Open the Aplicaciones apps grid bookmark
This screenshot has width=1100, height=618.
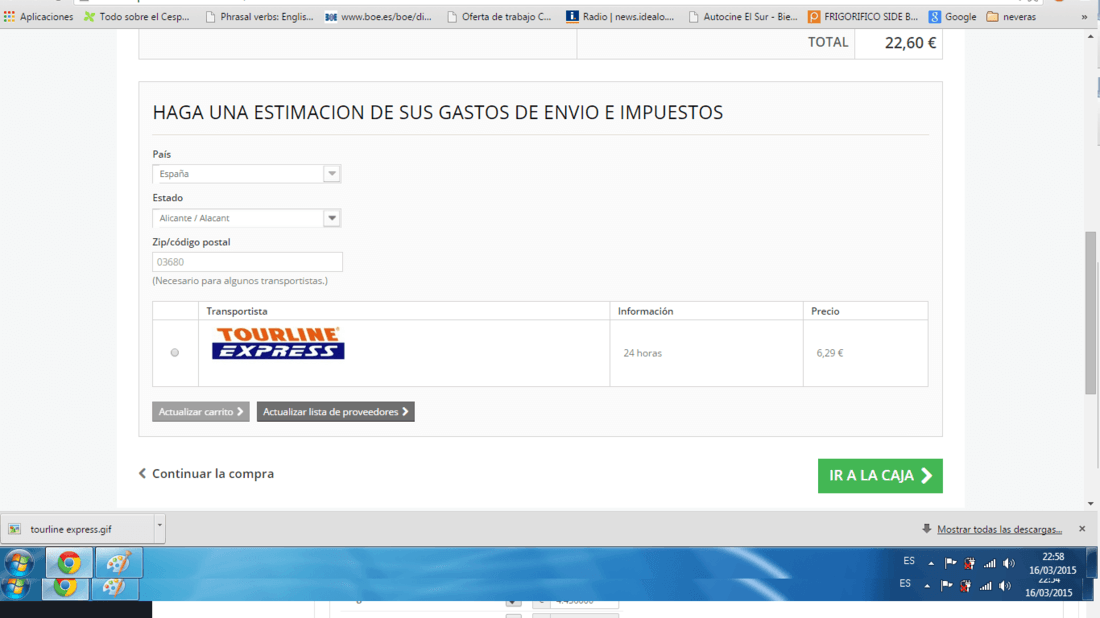39,16
